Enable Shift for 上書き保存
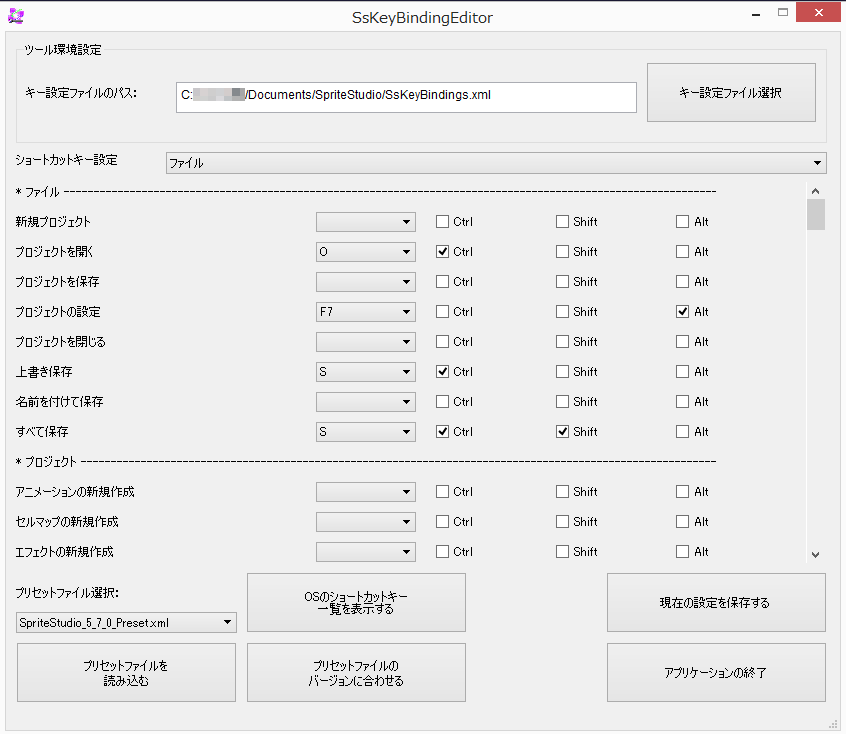This screenshot has height=734, width=846. pyautogui.click(x=562, y=372)
